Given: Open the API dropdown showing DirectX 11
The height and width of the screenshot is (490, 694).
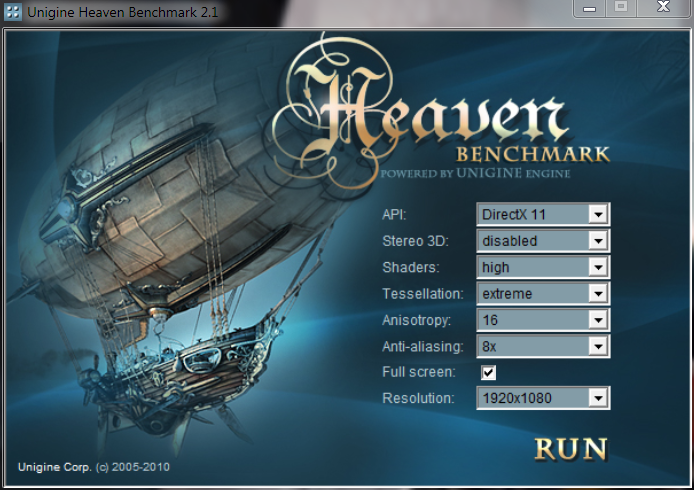Looking at the screenshot, I should pos(543,215).
